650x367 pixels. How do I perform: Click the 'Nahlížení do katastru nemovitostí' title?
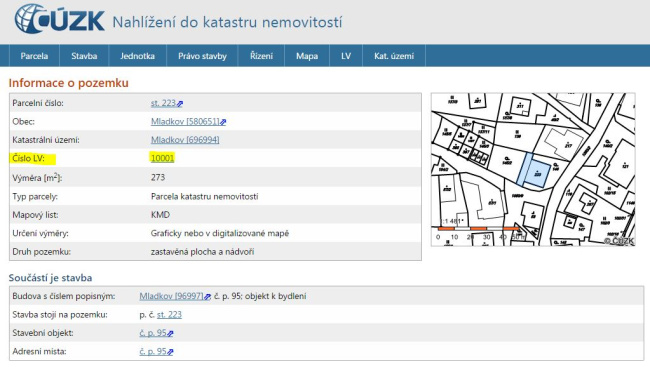227,22
